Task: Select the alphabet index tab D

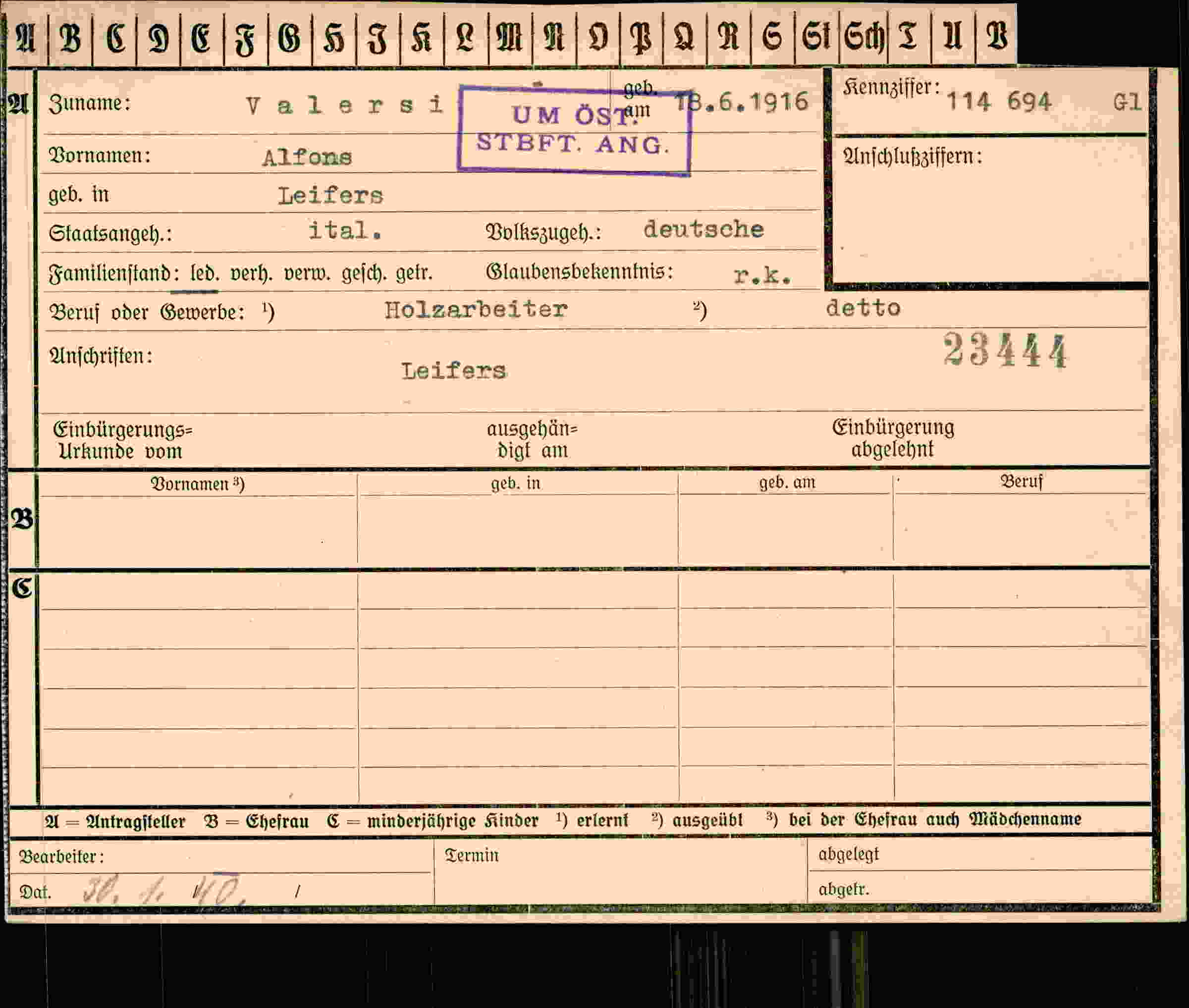Action: tap(159, 37)
